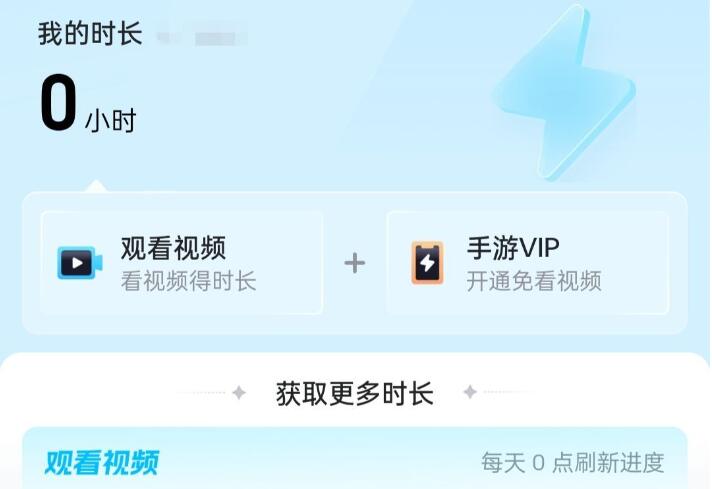Click the plus sign between the cards
712x489 pixels.
pos(355,263)
